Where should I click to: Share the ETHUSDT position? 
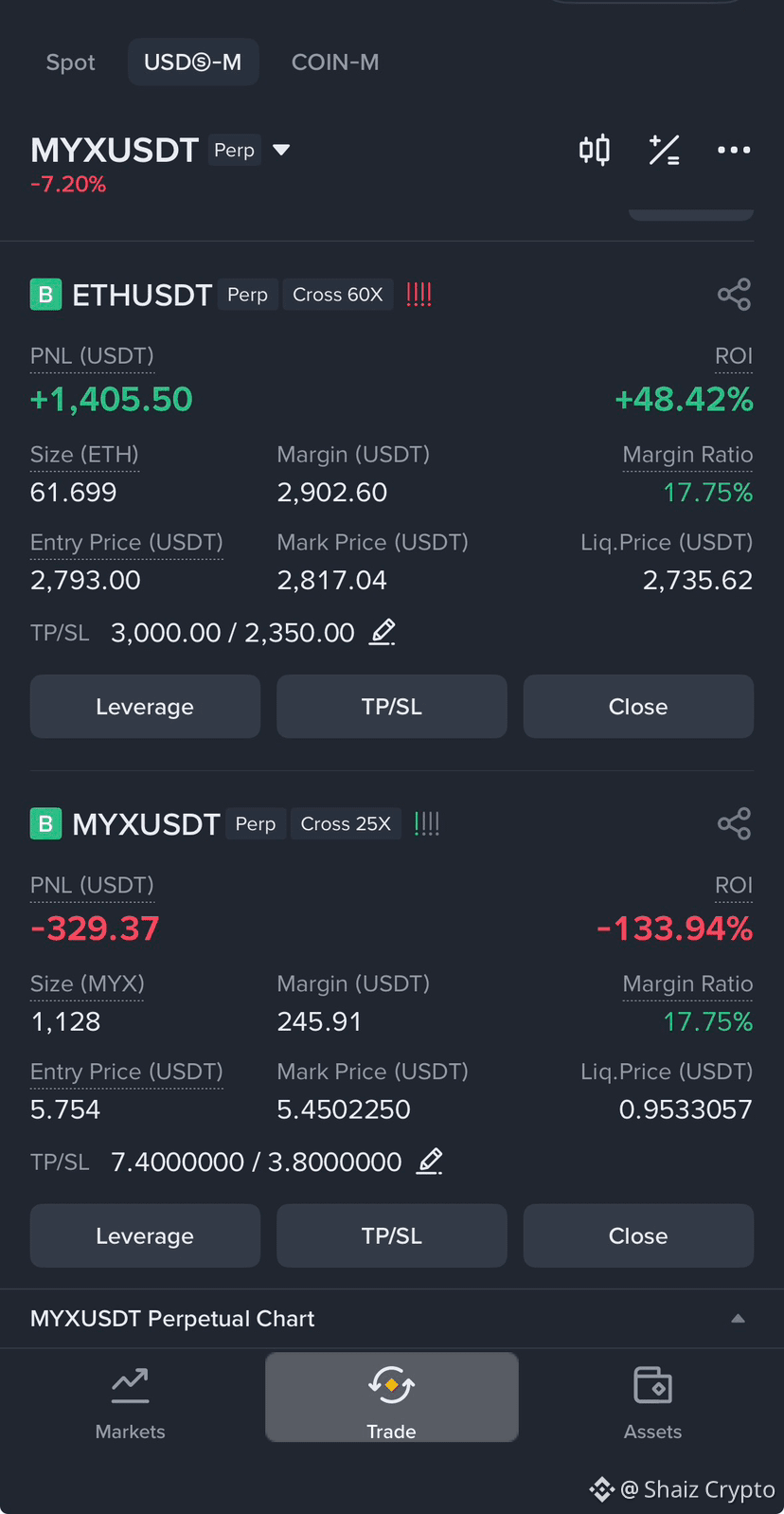tap(734, 295)
